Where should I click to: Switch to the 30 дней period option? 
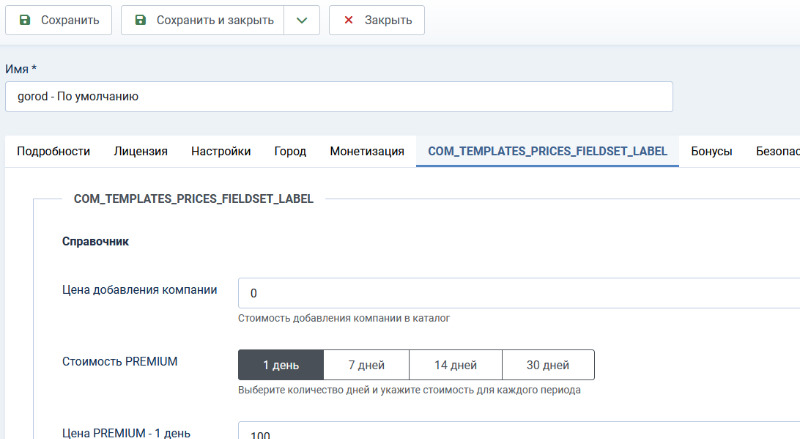[x=547, y=364]
